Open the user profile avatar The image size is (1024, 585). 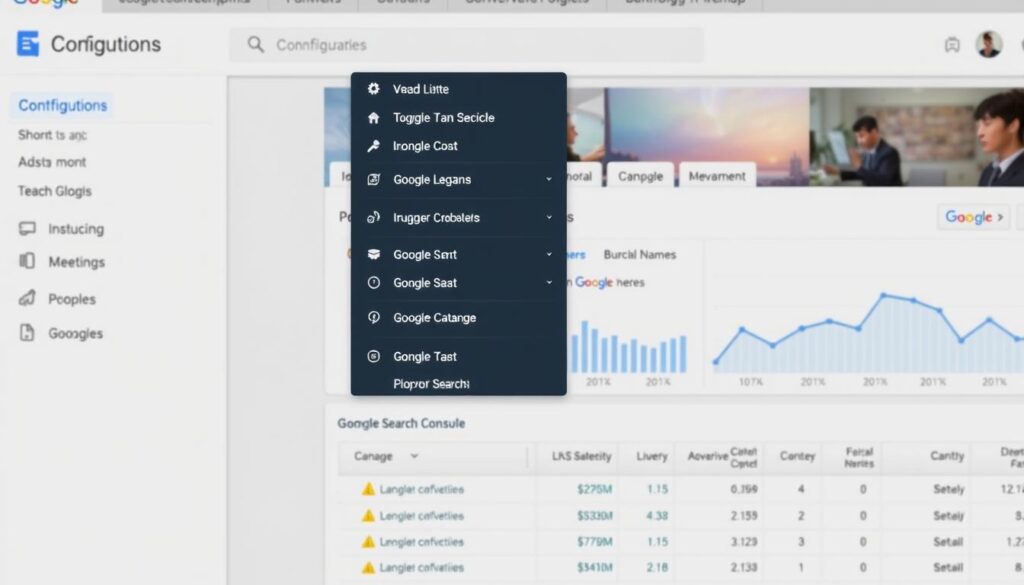click(989, 44)
